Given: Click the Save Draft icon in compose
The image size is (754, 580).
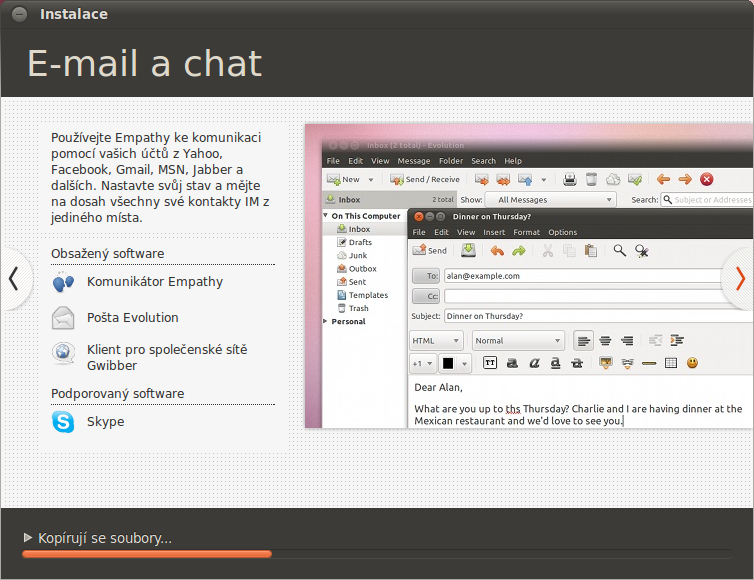Looking at the screenshot, I should pyautogui.click(x=468, y=251).
